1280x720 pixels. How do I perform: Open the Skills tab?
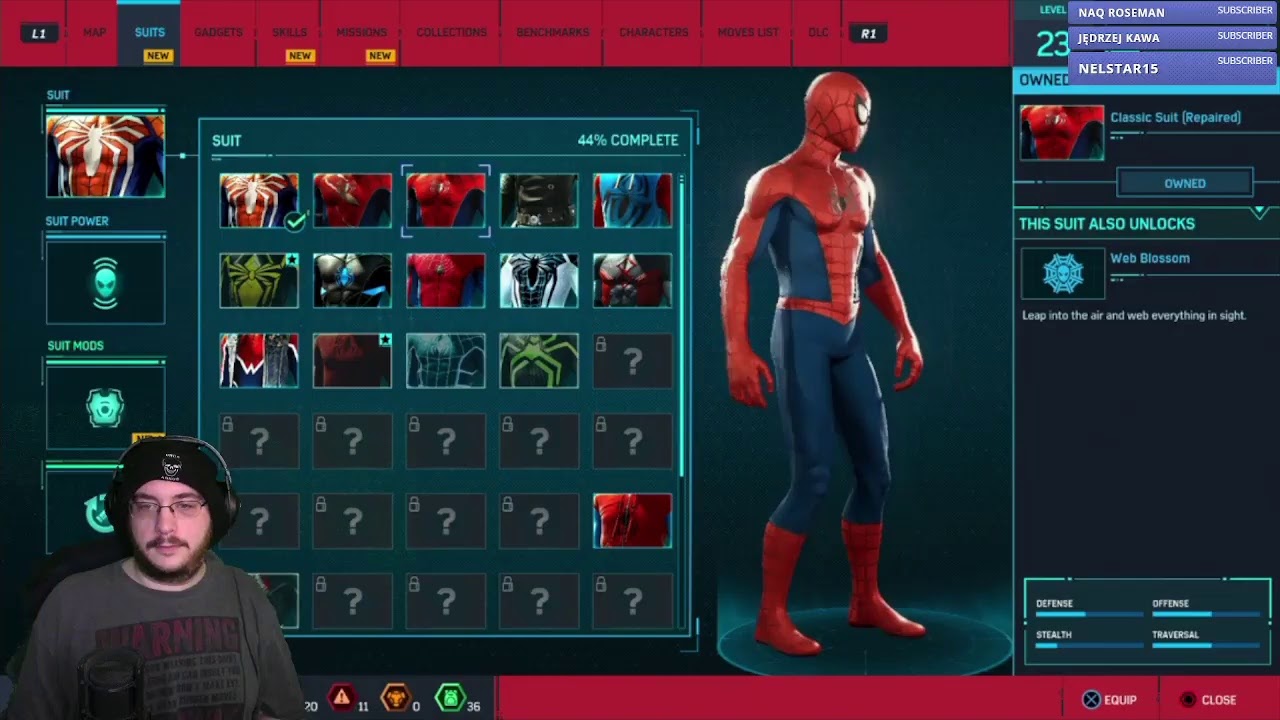pos(290,33)
